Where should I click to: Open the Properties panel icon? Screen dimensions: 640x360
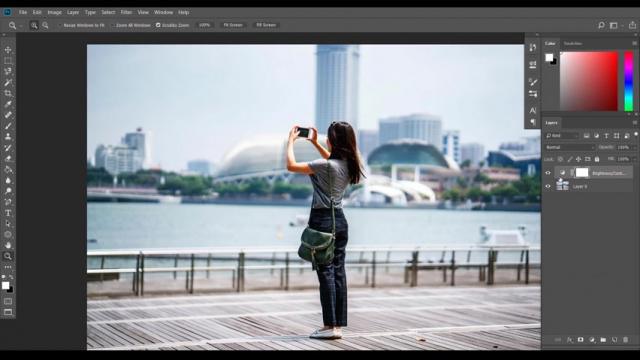coord(533,64)
